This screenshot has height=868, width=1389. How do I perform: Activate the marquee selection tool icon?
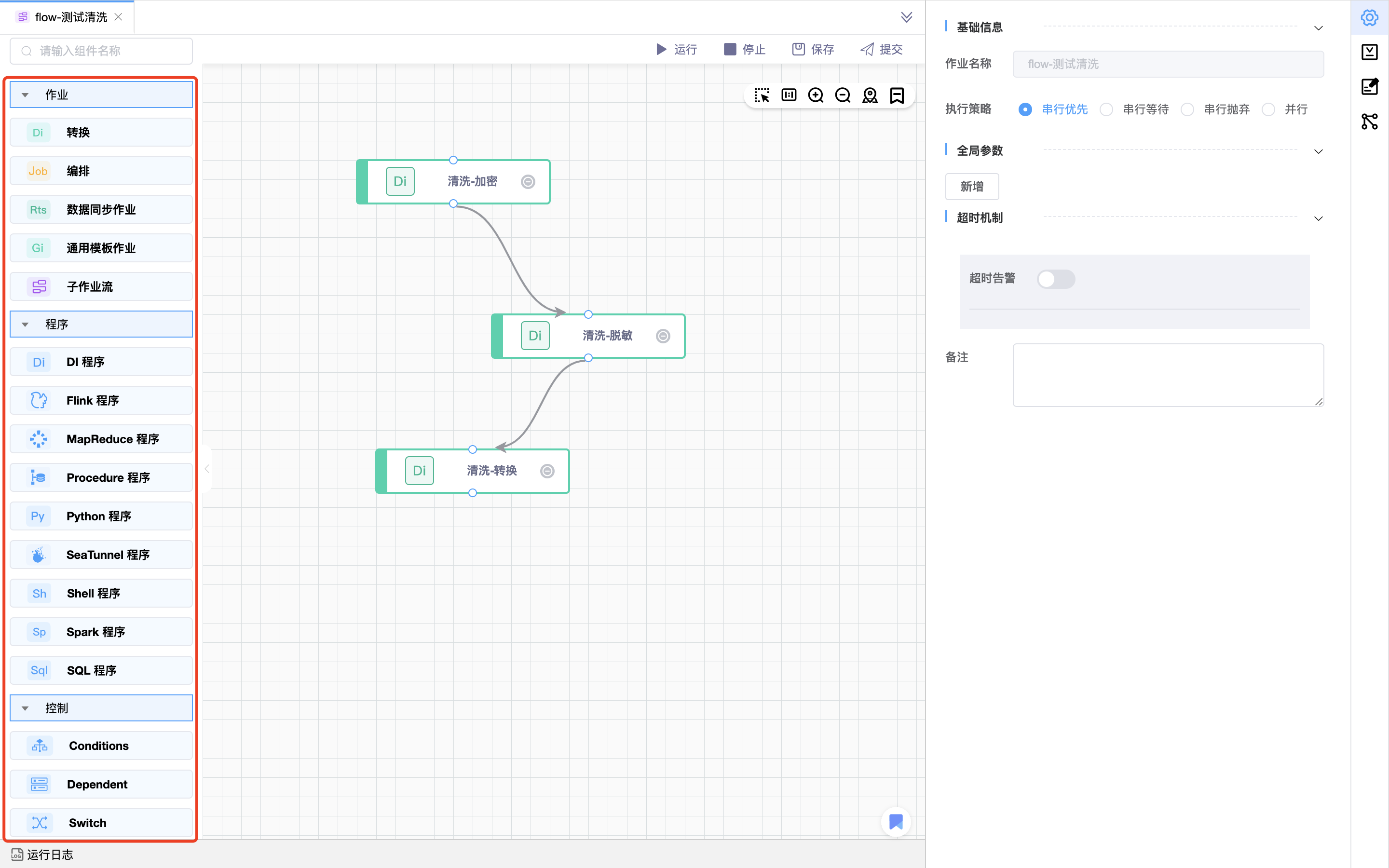[x=762, y=95]
